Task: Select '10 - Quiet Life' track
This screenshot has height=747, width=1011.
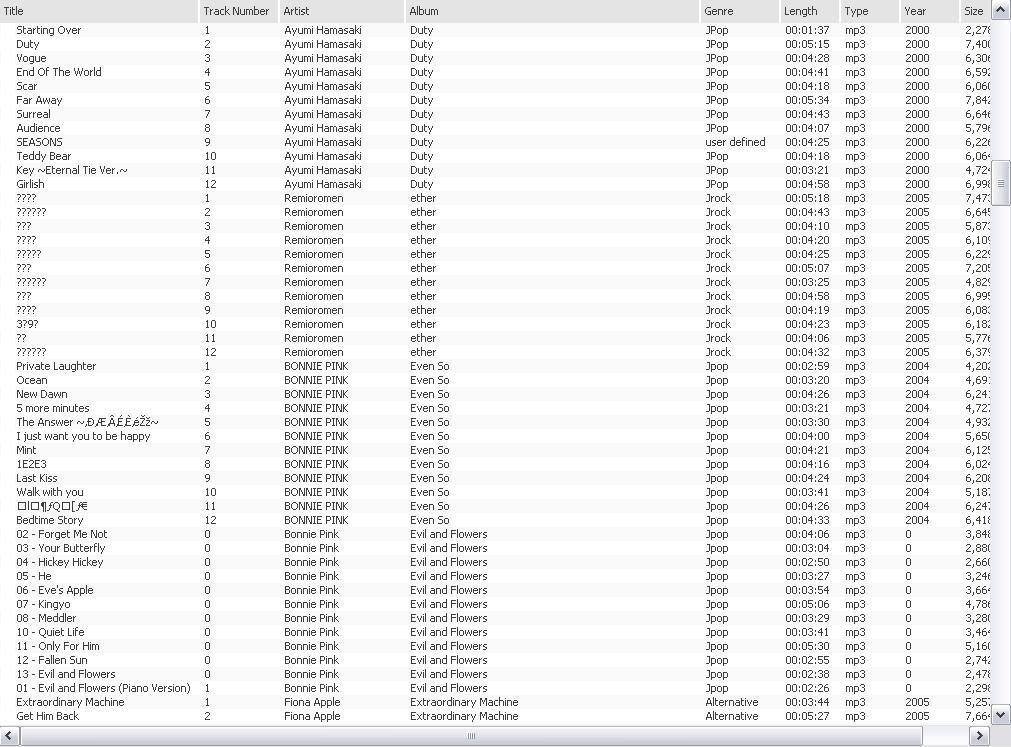Action: pos(50,632)
